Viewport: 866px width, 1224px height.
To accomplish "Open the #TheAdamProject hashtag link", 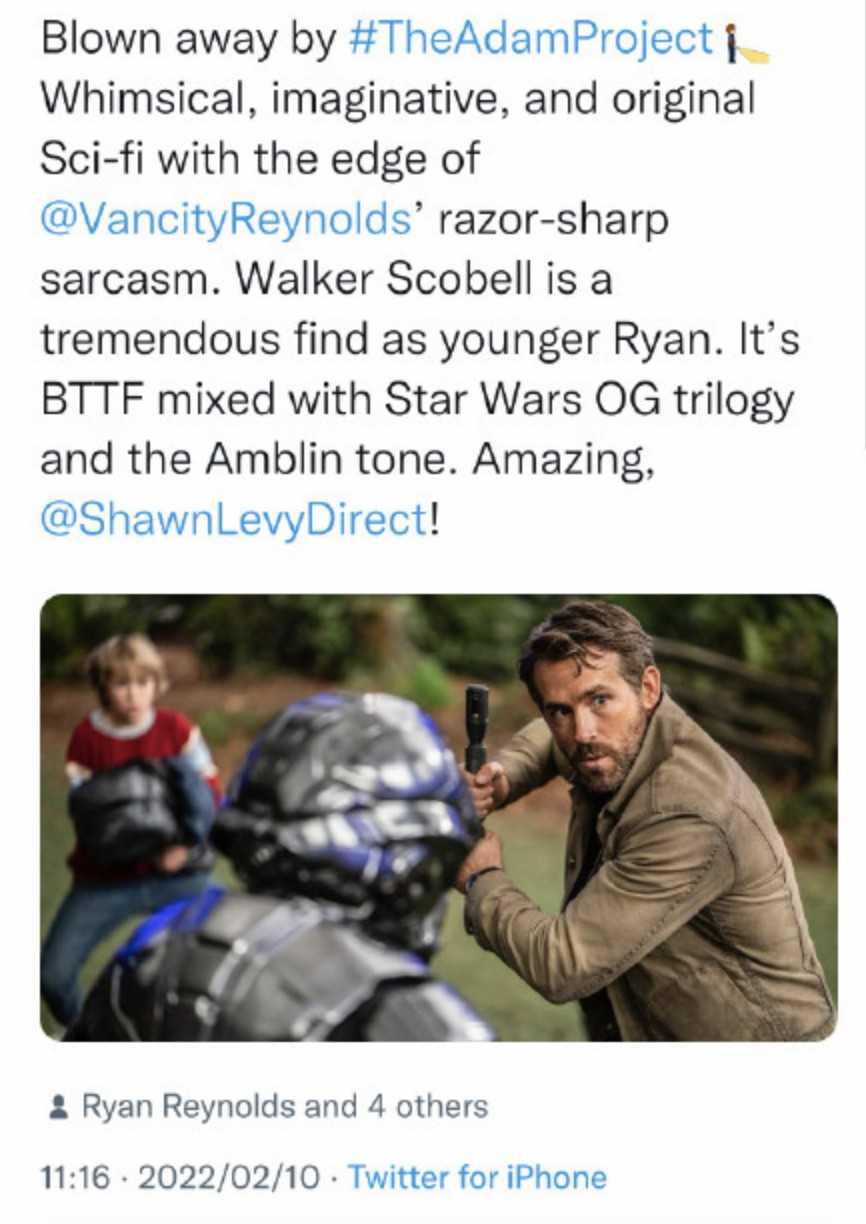I will 531,39.
